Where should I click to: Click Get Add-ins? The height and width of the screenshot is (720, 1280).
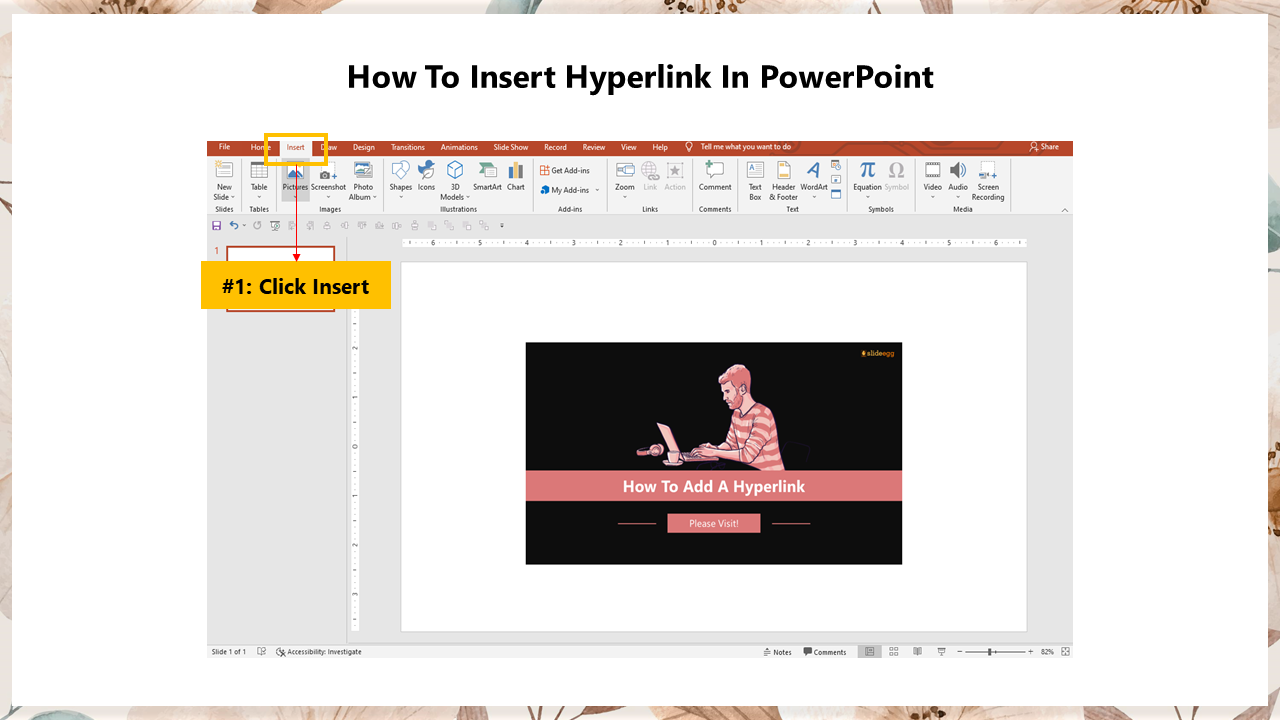click(x=565, y=170)
